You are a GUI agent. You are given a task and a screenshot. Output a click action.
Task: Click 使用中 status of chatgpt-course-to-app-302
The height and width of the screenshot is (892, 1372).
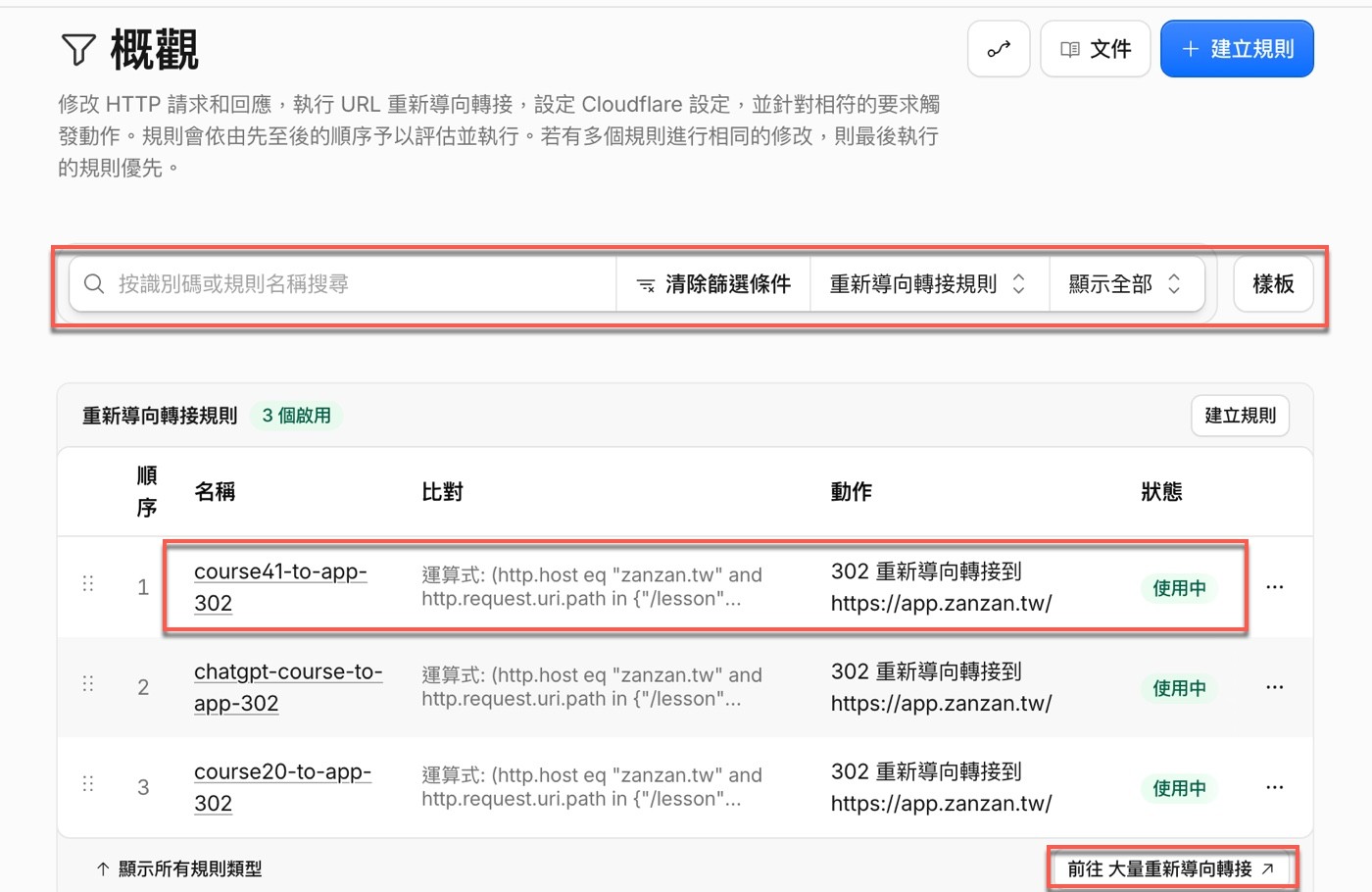tap(1179, 688)
